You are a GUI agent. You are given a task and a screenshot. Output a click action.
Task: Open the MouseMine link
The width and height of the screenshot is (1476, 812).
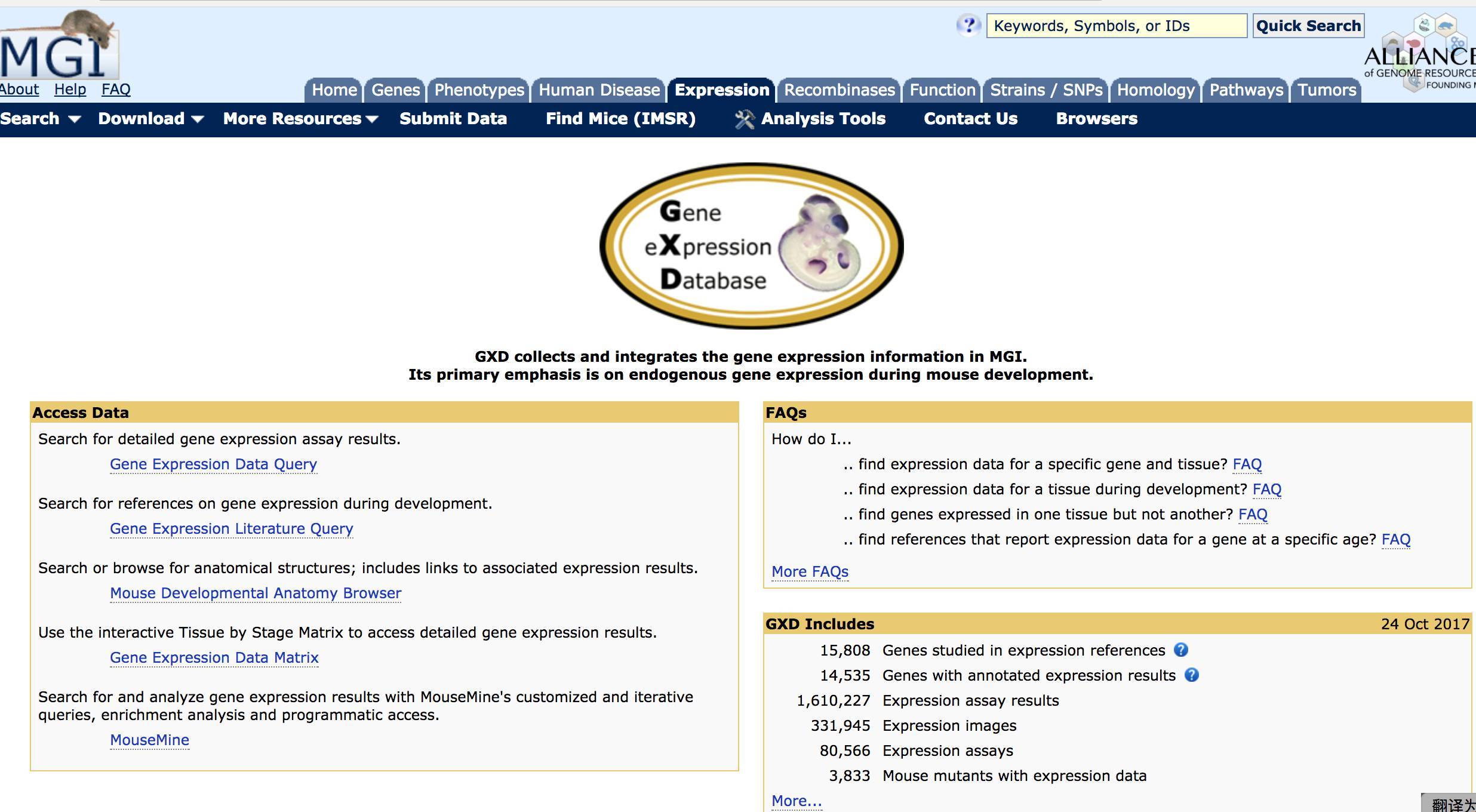click(149, 740)
